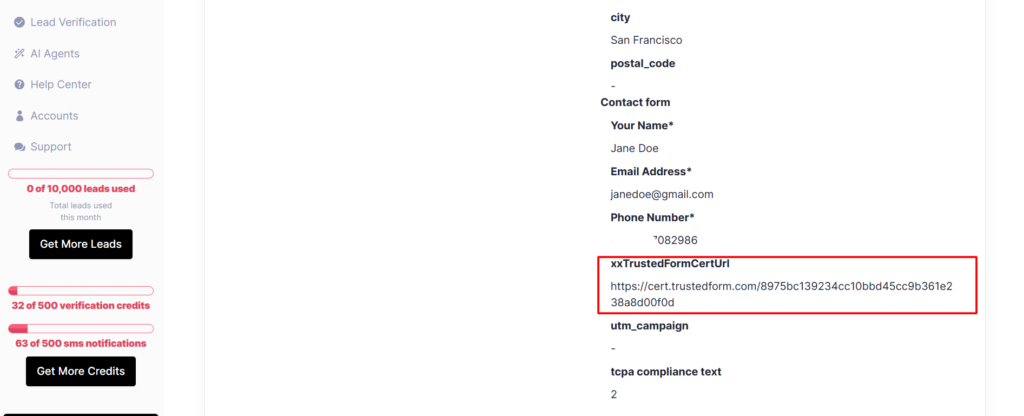Click the San Francisco city value
The image size is (1024, 416).
pyautogui.click(x=646, y=40)
